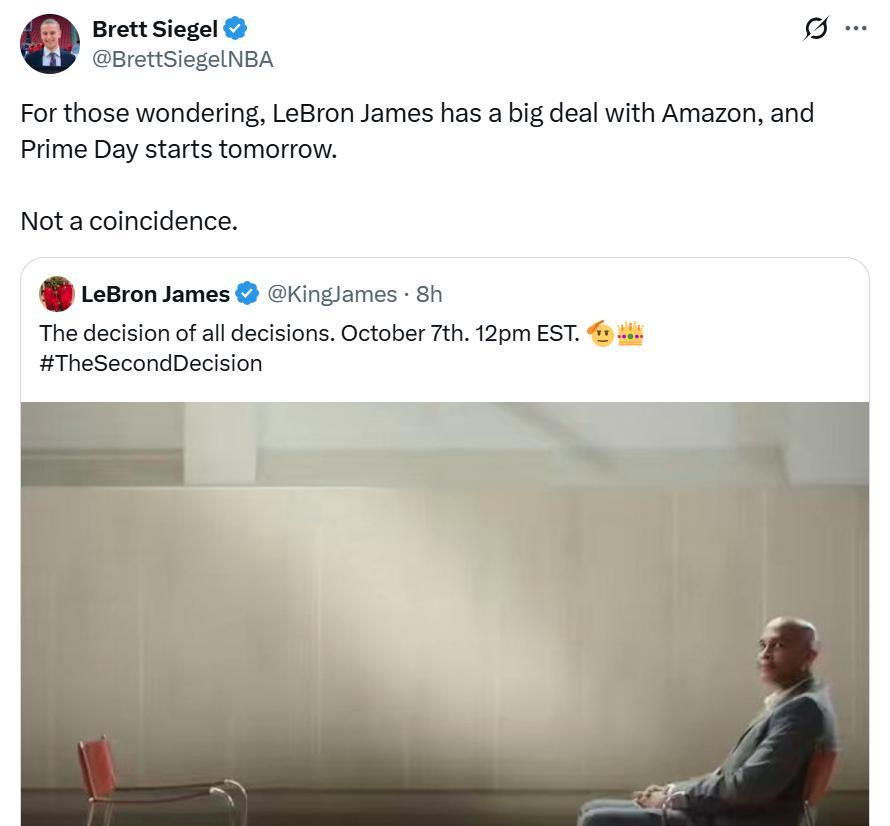Open the #TheSecondDecision hashtag
The width and height of the screenshot is (890, 826).
pyautogui.click(x=151, y=363)
